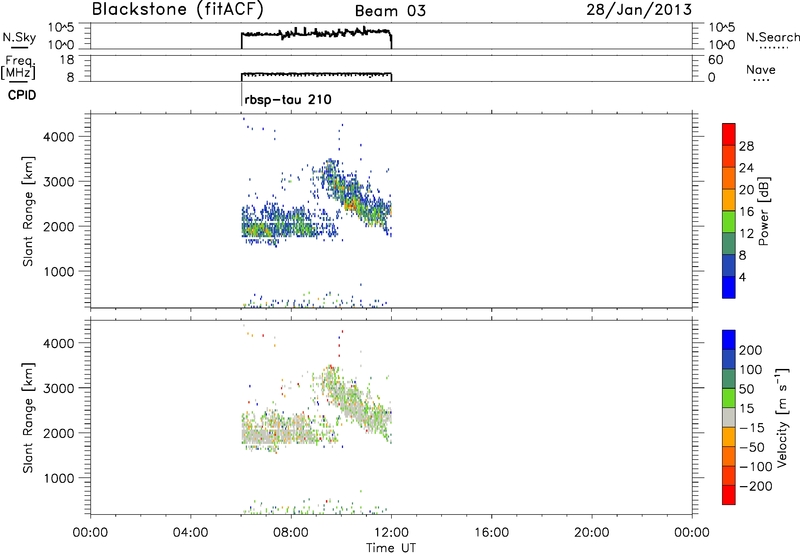Click the 'Power [dB]' colorbar label
Viewport: 800px width, 554px height.
(764, 211)
